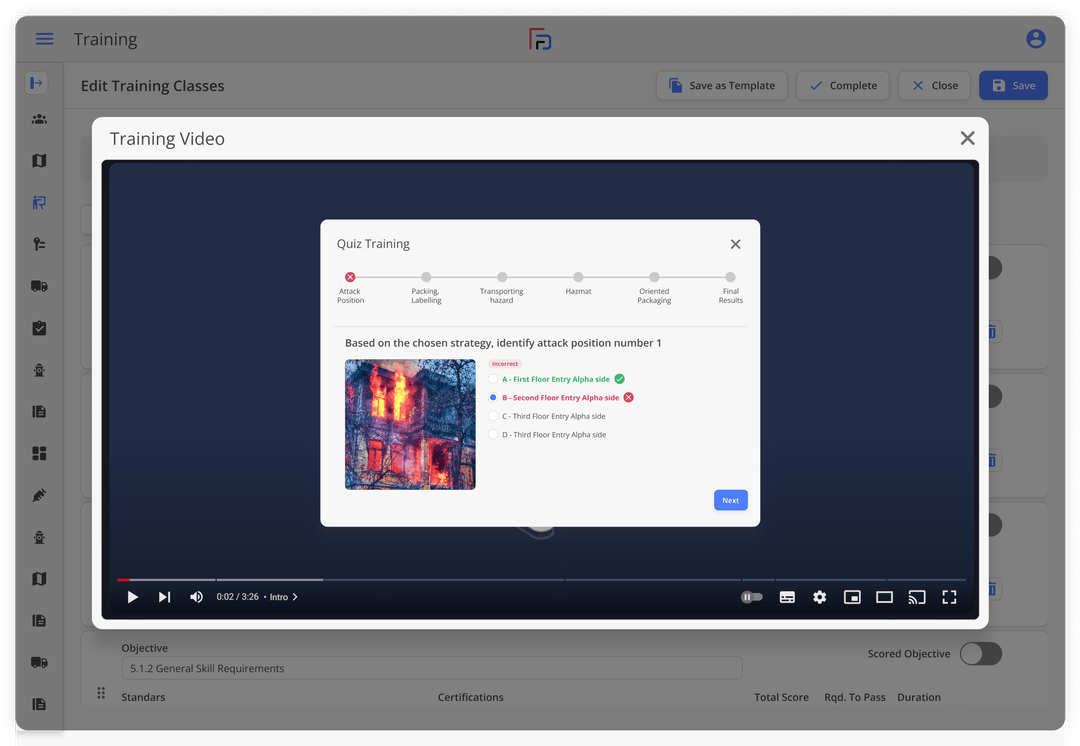Enter fullscreen video mode

(x=949, y=597)
